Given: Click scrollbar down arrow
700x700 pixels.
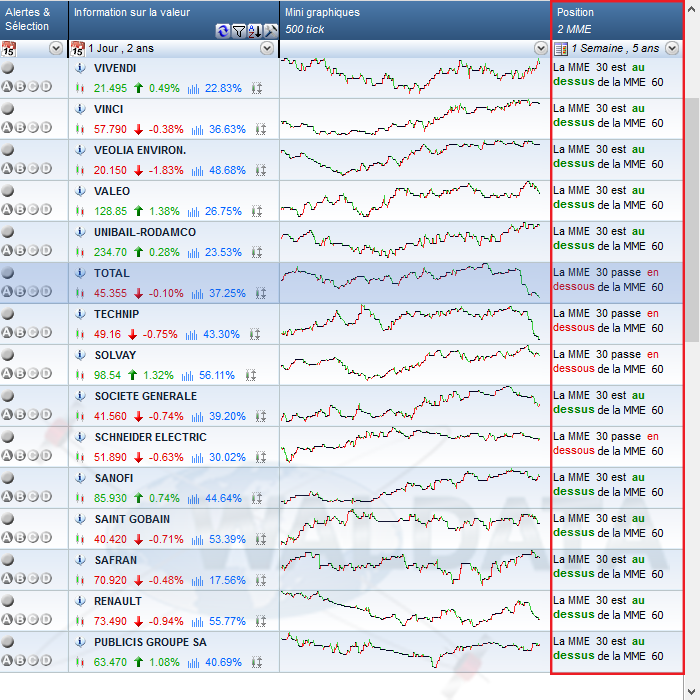Looking at the screenshot, I should tap(692, 692).
